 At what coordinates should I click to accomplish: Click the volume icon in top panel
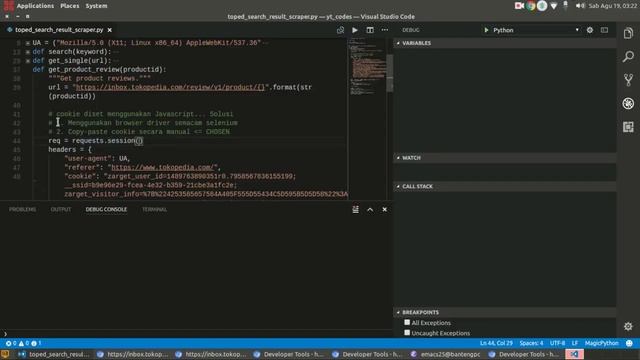click(x=580, y=6)
